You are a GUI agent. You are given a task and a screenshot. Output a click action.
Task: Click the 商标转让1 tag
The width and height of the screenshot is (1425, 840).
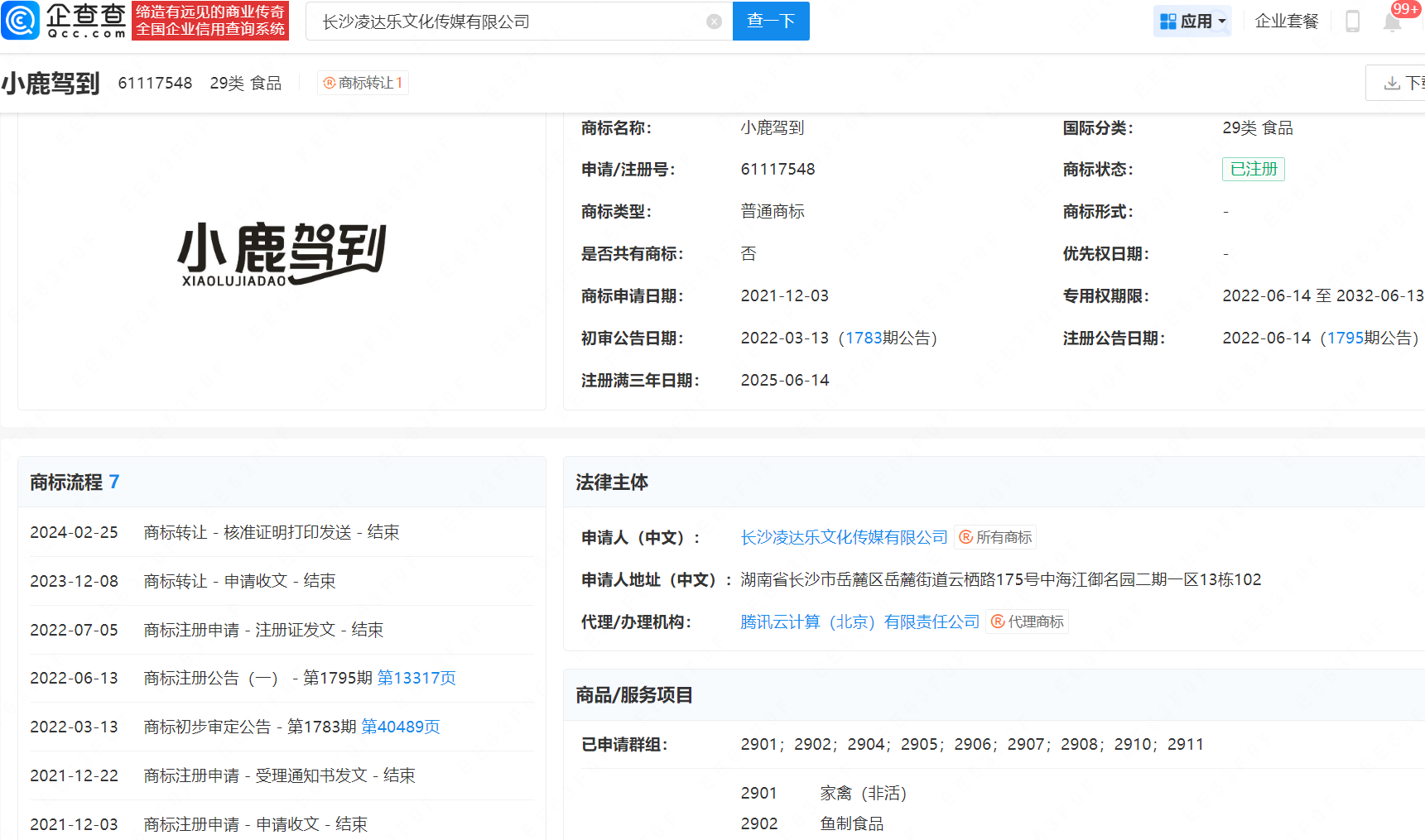click(x=363, y=83)
